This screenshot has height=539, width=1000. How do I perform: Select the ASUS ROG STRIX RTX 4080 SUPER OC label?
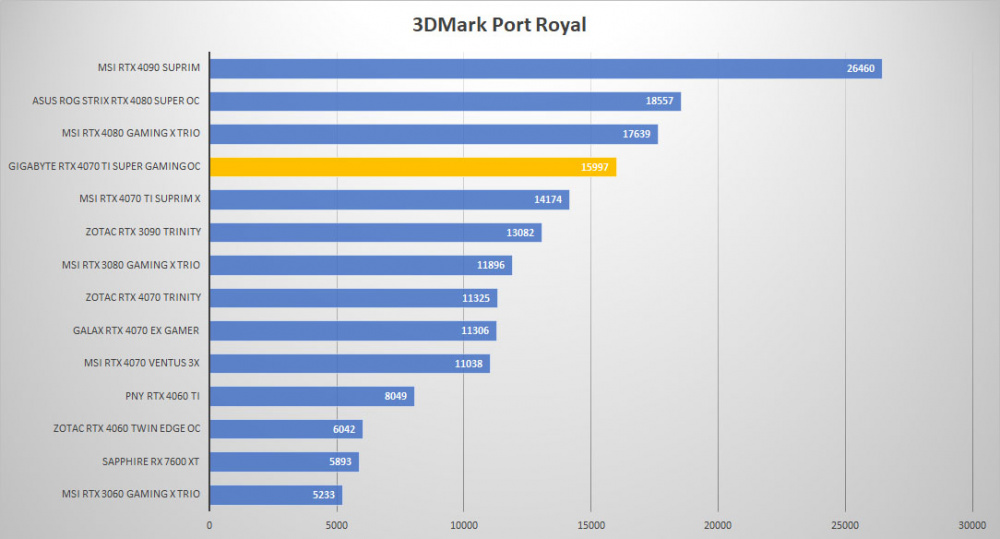[116, 101]
